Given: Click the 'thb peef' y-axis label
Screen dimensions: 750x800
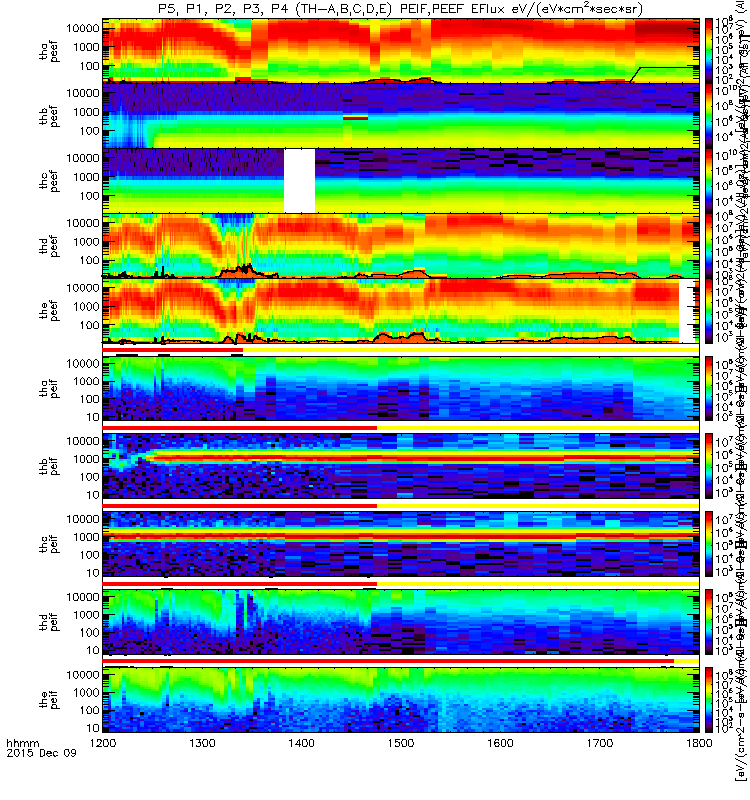Looking at the screenshot, I should (49, 116).
